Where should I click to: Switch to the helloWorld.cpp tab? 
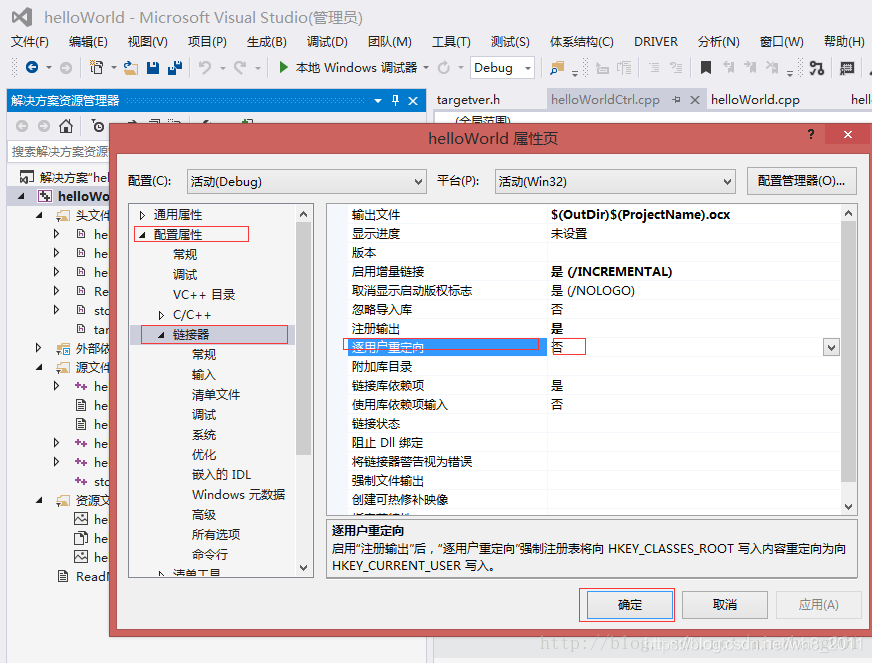coord(755,100)
